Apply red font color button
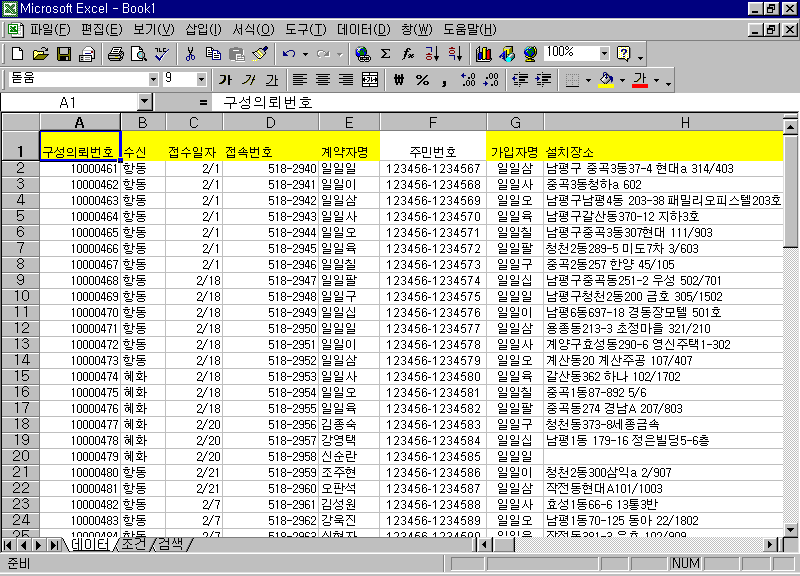The width and height of the screenshot is (800, 576). click(x=640, y=80)
